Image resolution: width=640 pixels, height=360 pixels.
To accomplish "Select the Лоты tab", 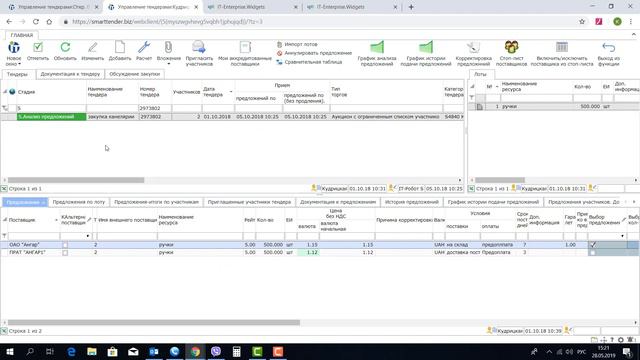I will pyautogui.click(x=480, y=74).
